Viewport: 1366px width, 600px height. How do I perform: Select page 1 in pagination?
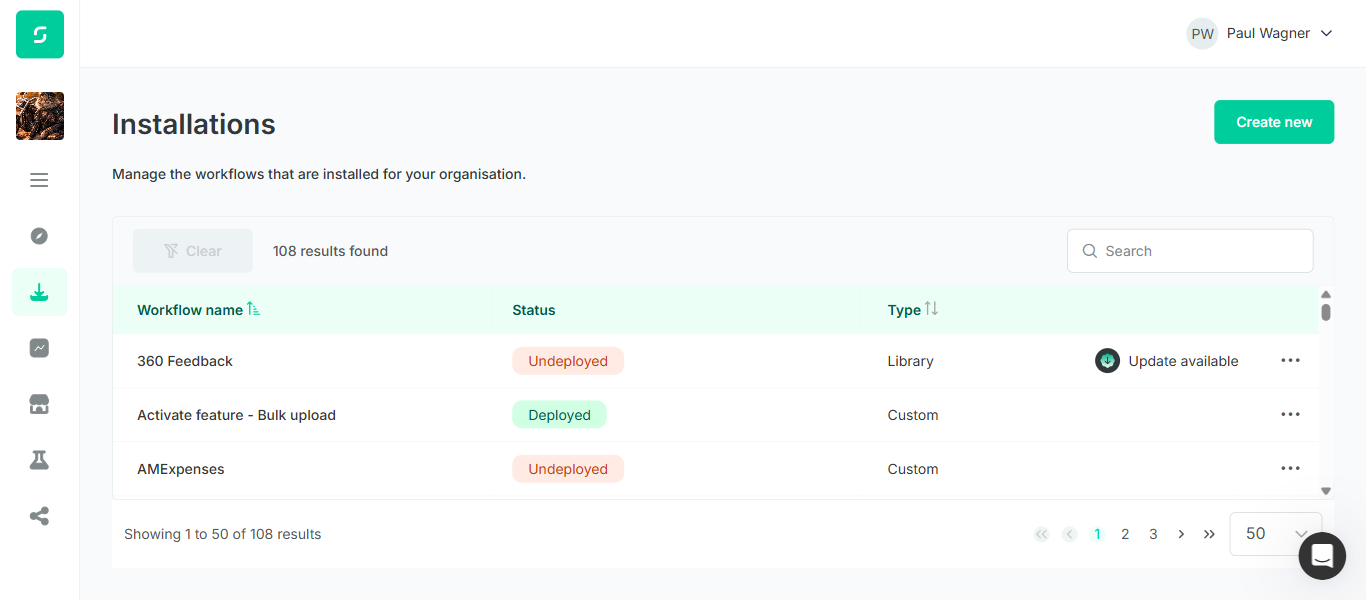[x=1097, y=534]
